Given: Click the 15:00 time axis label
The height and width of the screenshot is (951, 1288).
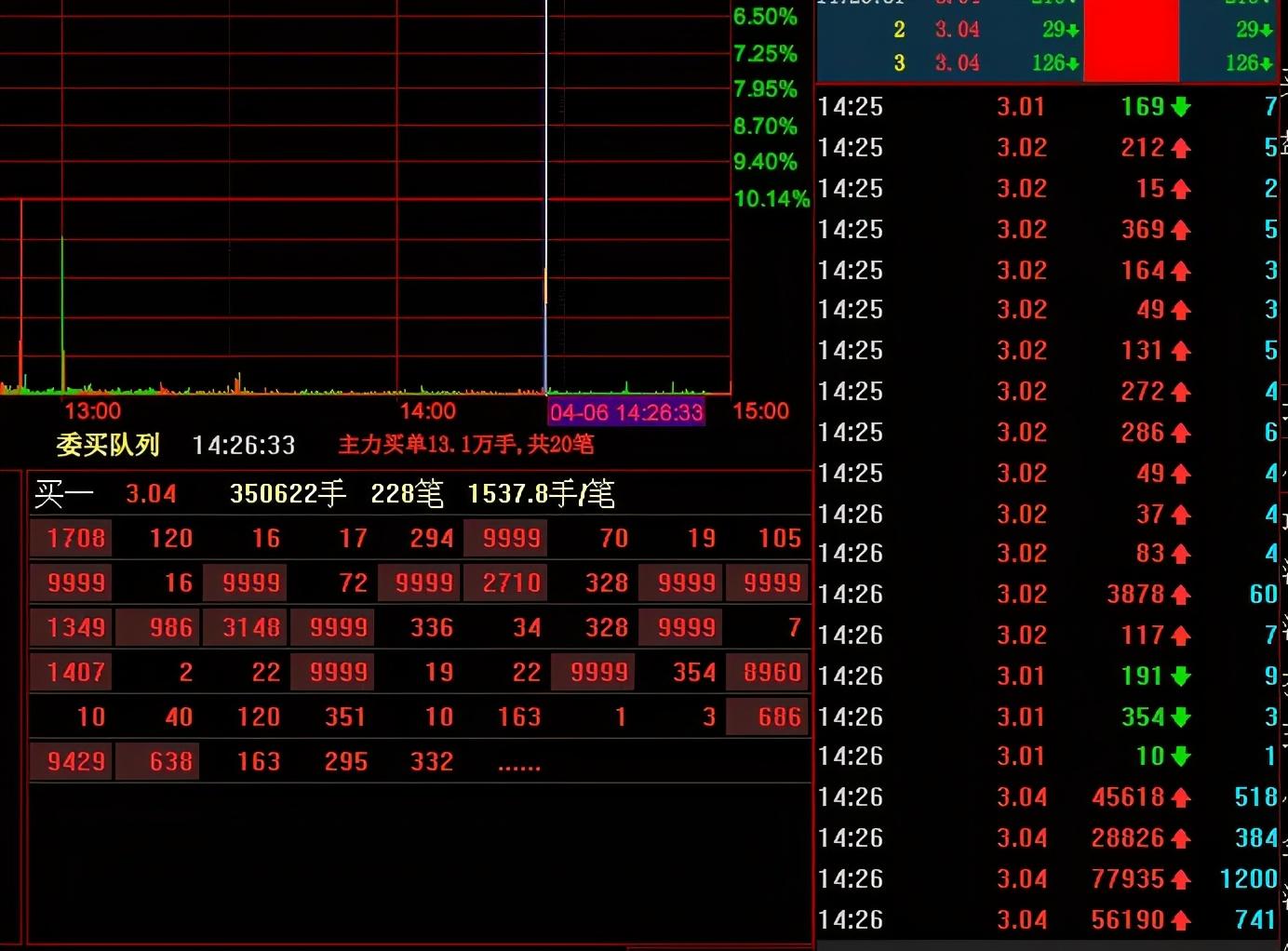Looking at the screenshot, I should (x=760, y=410).
